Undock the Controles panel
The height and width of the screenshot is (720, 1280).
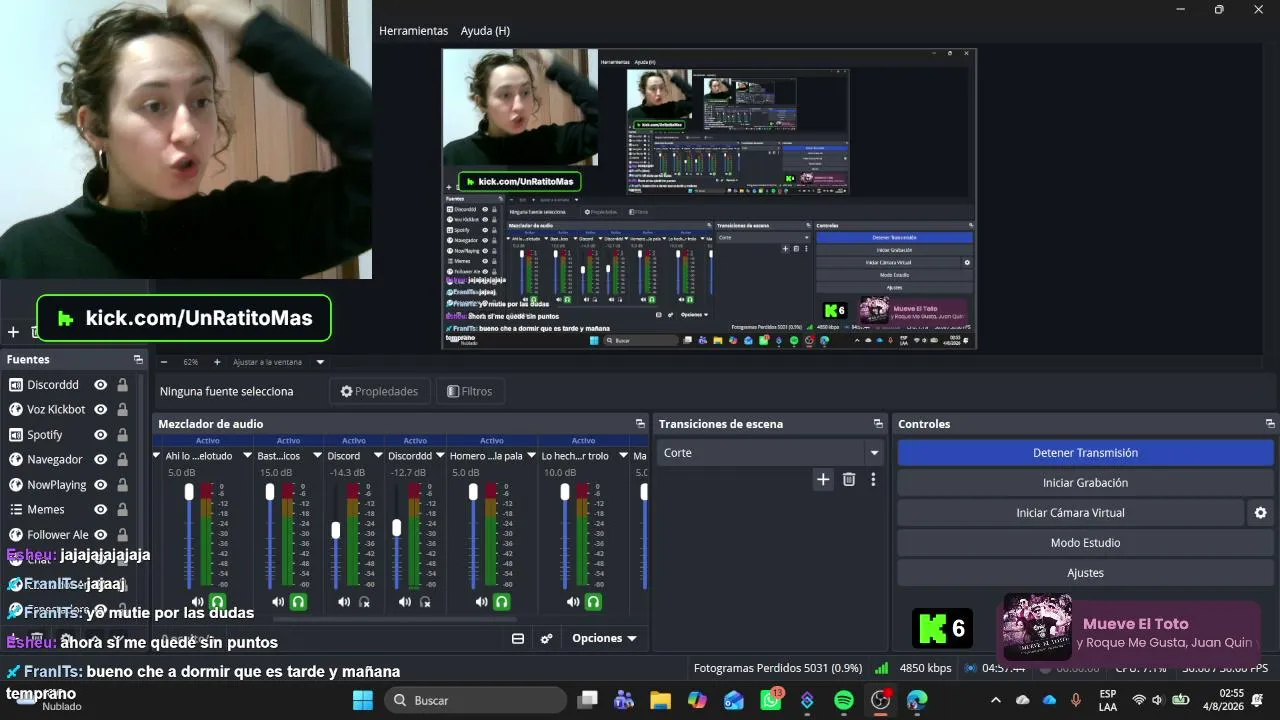(1270, 424)
